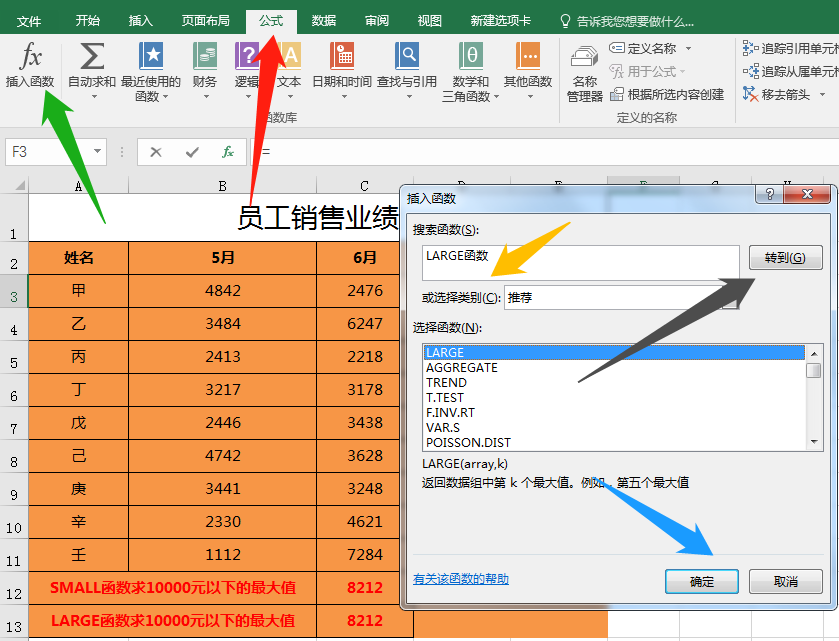The height and width of the screenshot is (641, 839).
Task: Switch to the Data (数据) tab
Action: click(x=324, y=21)
